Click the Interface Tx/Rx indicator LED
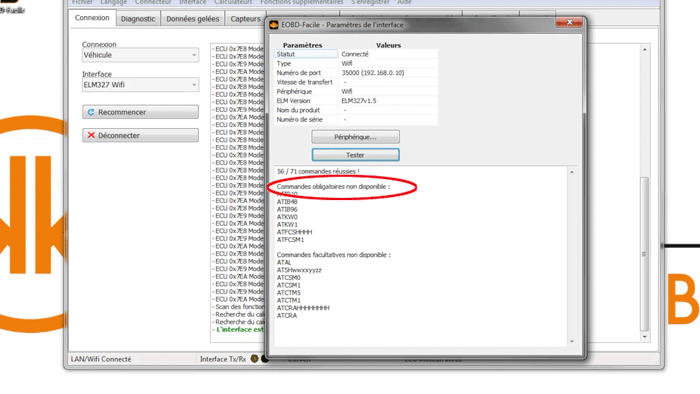700x394 pixels. coord(254,359)
